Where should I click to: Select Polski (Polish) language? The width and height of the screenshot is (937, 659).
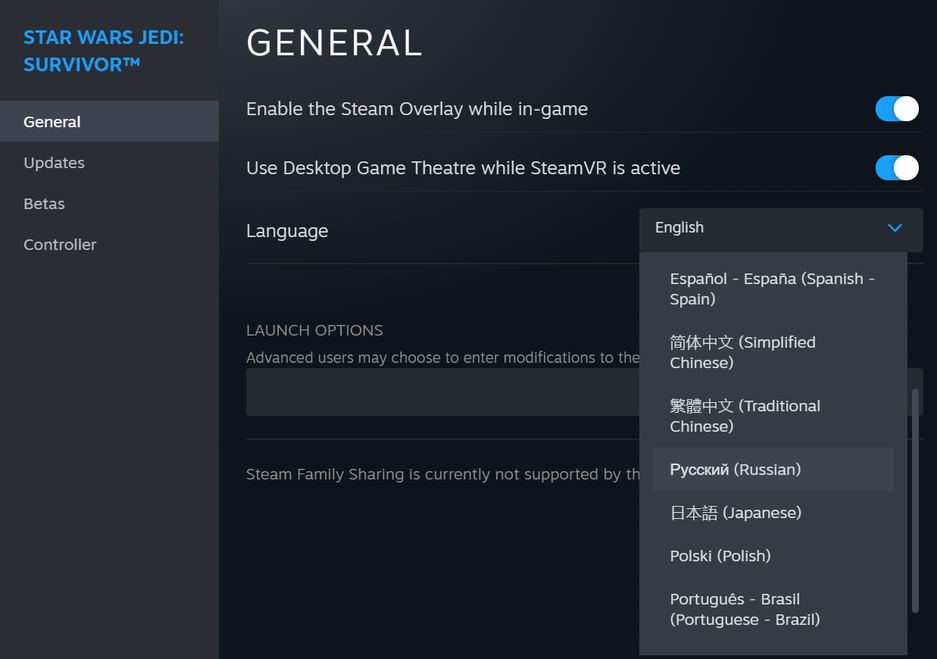(773, 556)
